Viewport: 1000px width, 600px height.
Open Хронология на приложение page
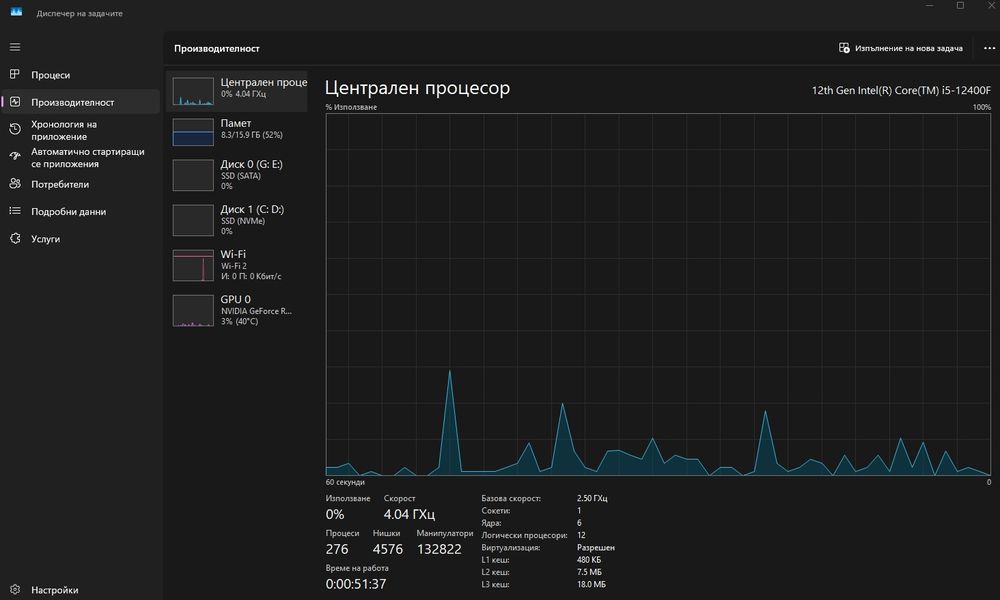(x=80, y=130)
